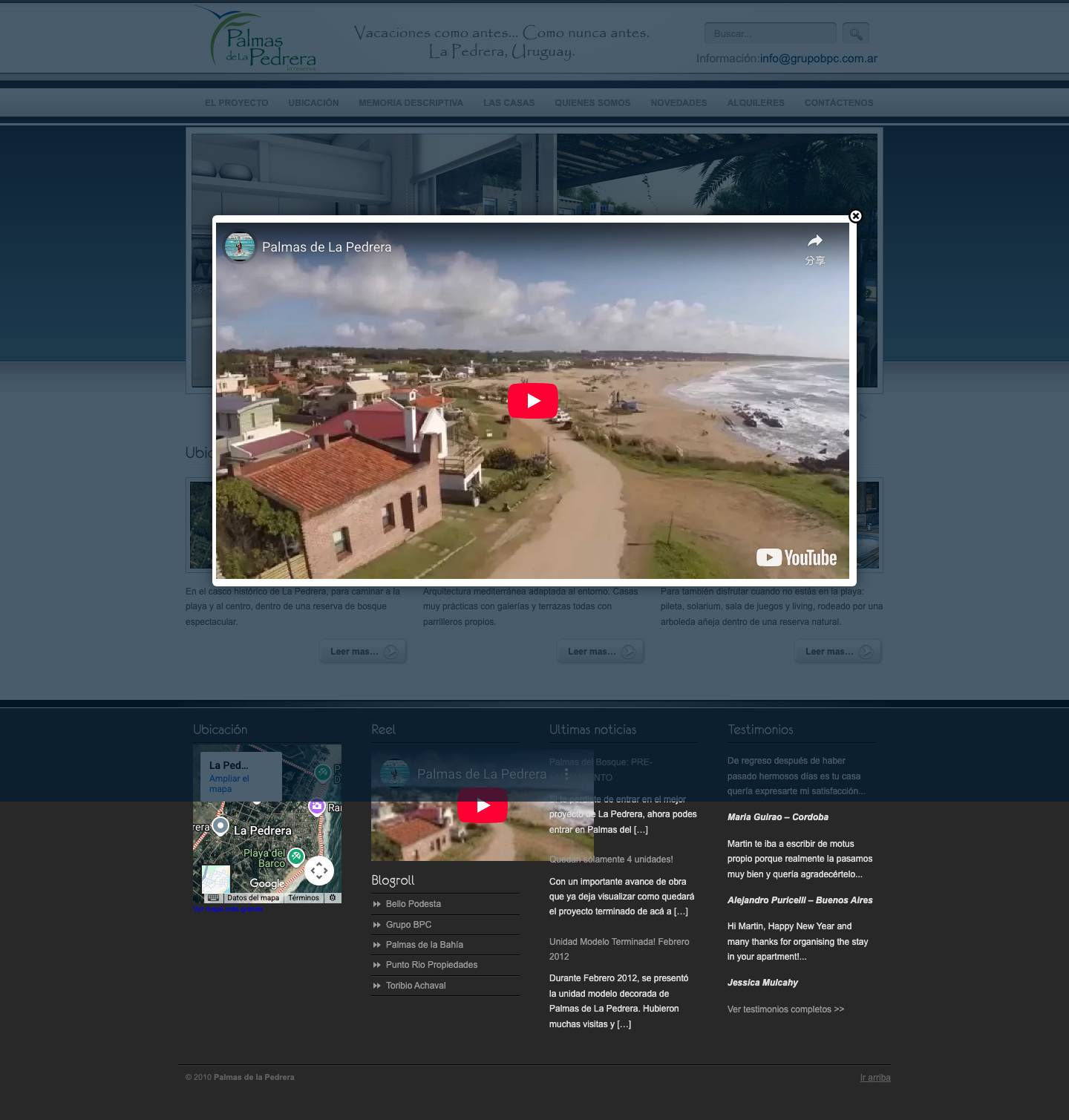This screenshot has width=1069, height=1120.
Task: Click the footer 'Palmas de la Pedrera' copyright link
Action: 254,1077
